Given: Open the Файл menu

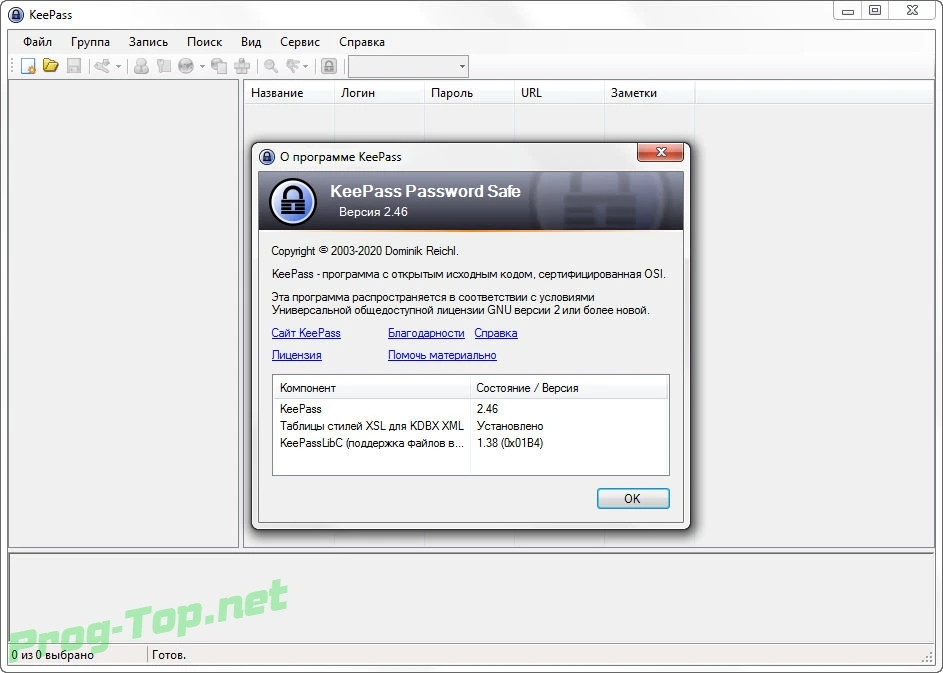Looking at the screenshot, I should [37, 42].
